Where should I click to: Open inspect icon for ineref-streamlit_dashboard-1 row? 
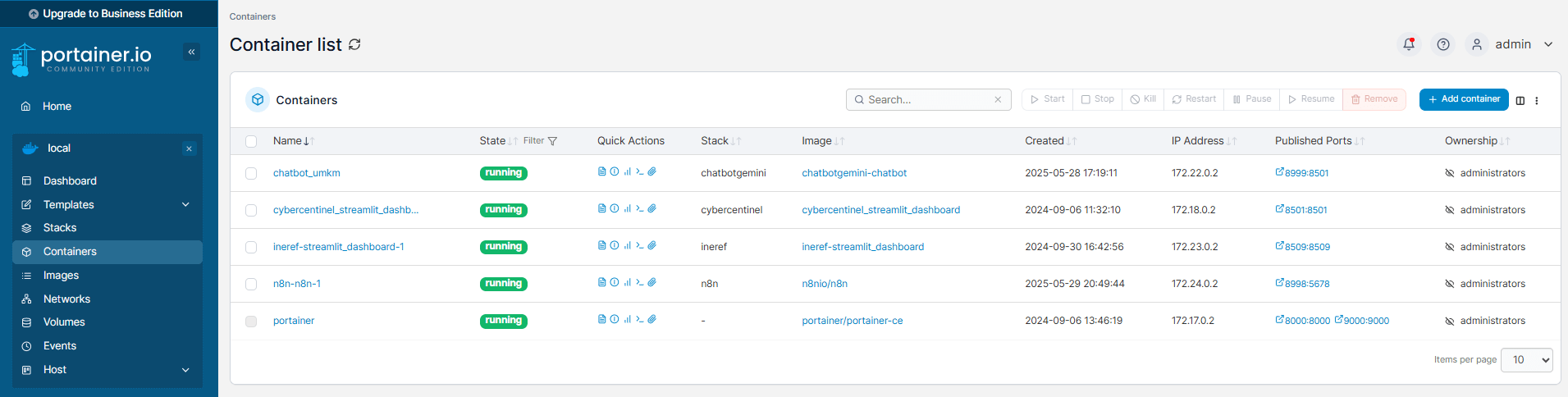(615, 245)
